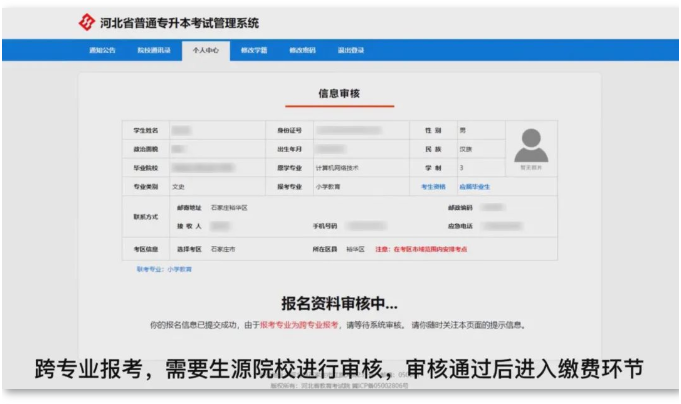Viewport: 681px width, 404px height.
Task: Click the 选择考区 value 石家庄市
Action: click(x=223, y=249)
